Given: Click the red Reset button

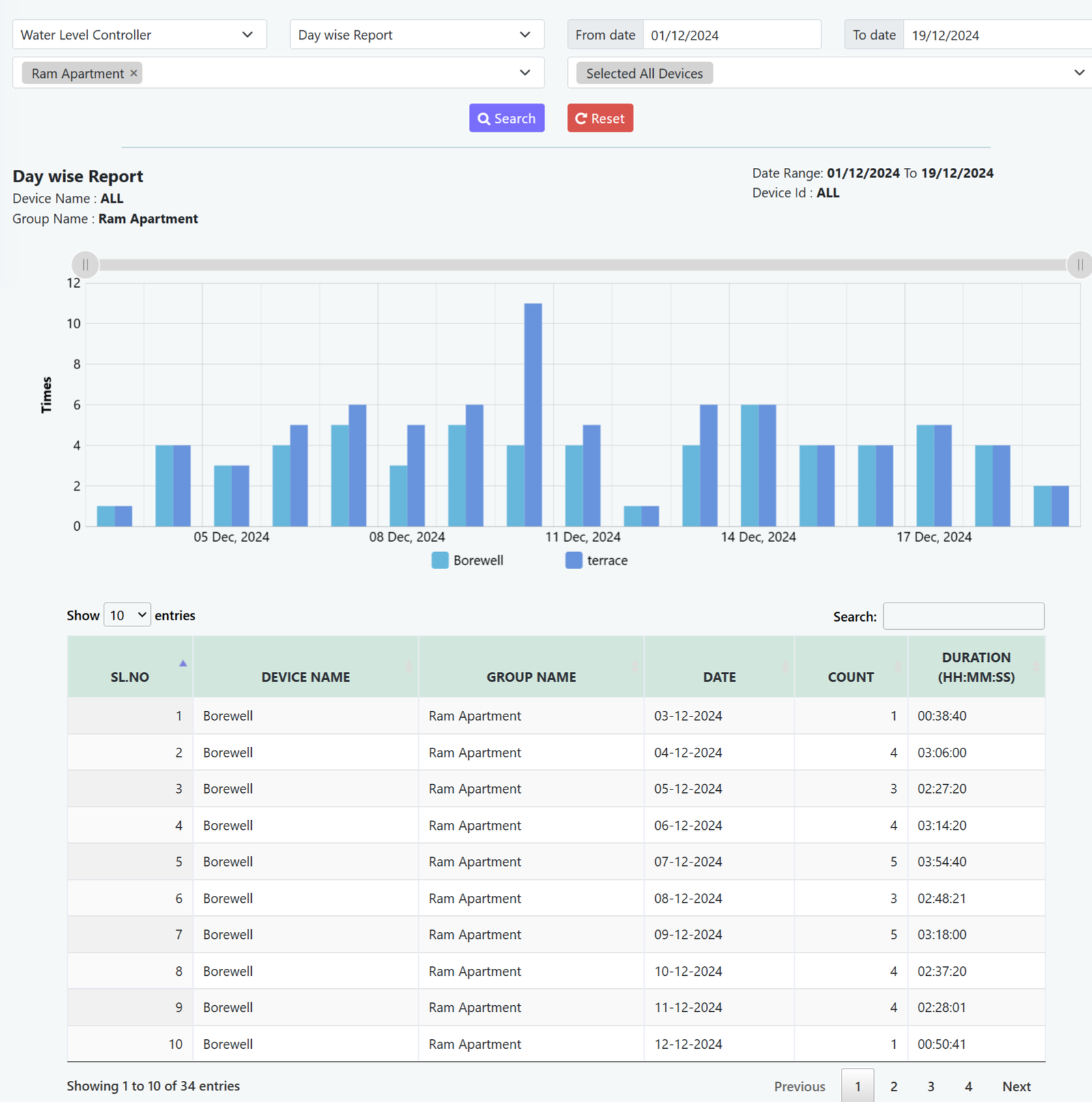Looking at the screenshot, I should click(x=600, y=118).
